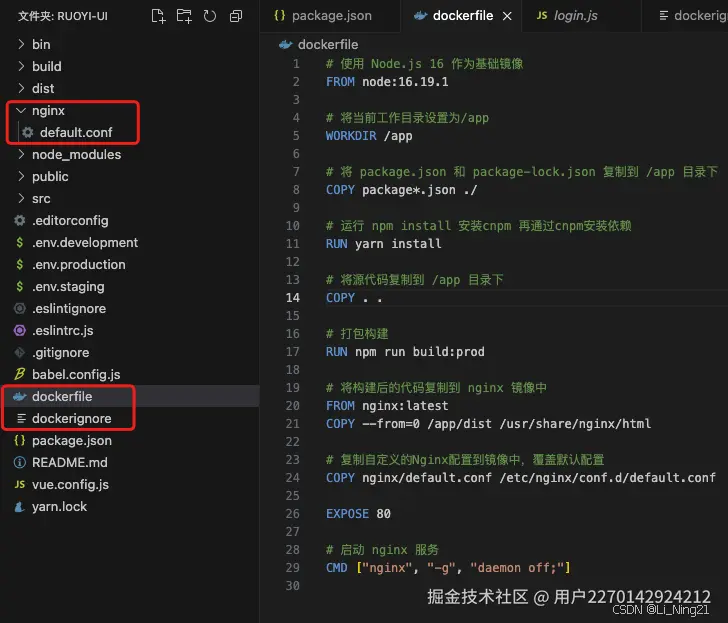728x623 pixels.
Task: Click the 'RUN npm run build:prod' line
Action: pos(405,352)
